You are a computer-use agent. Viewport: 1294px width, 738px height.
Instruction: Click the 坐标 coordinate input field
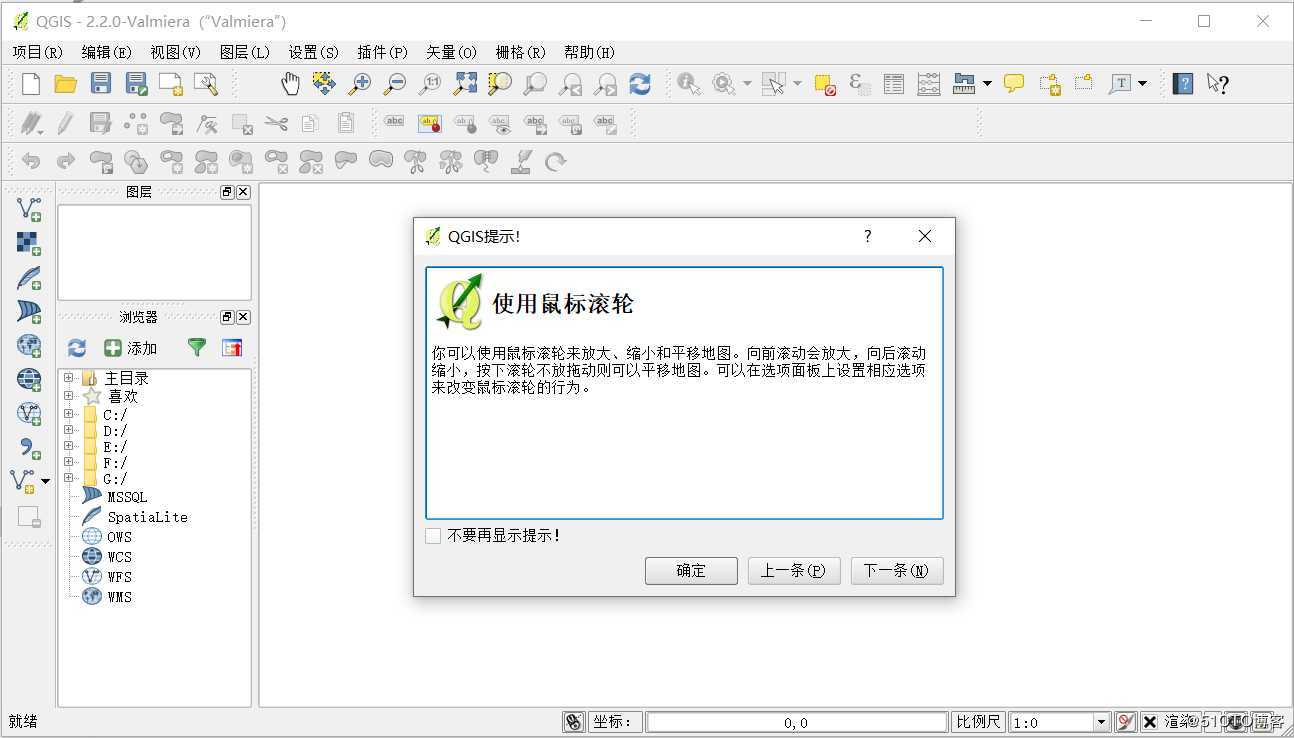click(796, 722)
